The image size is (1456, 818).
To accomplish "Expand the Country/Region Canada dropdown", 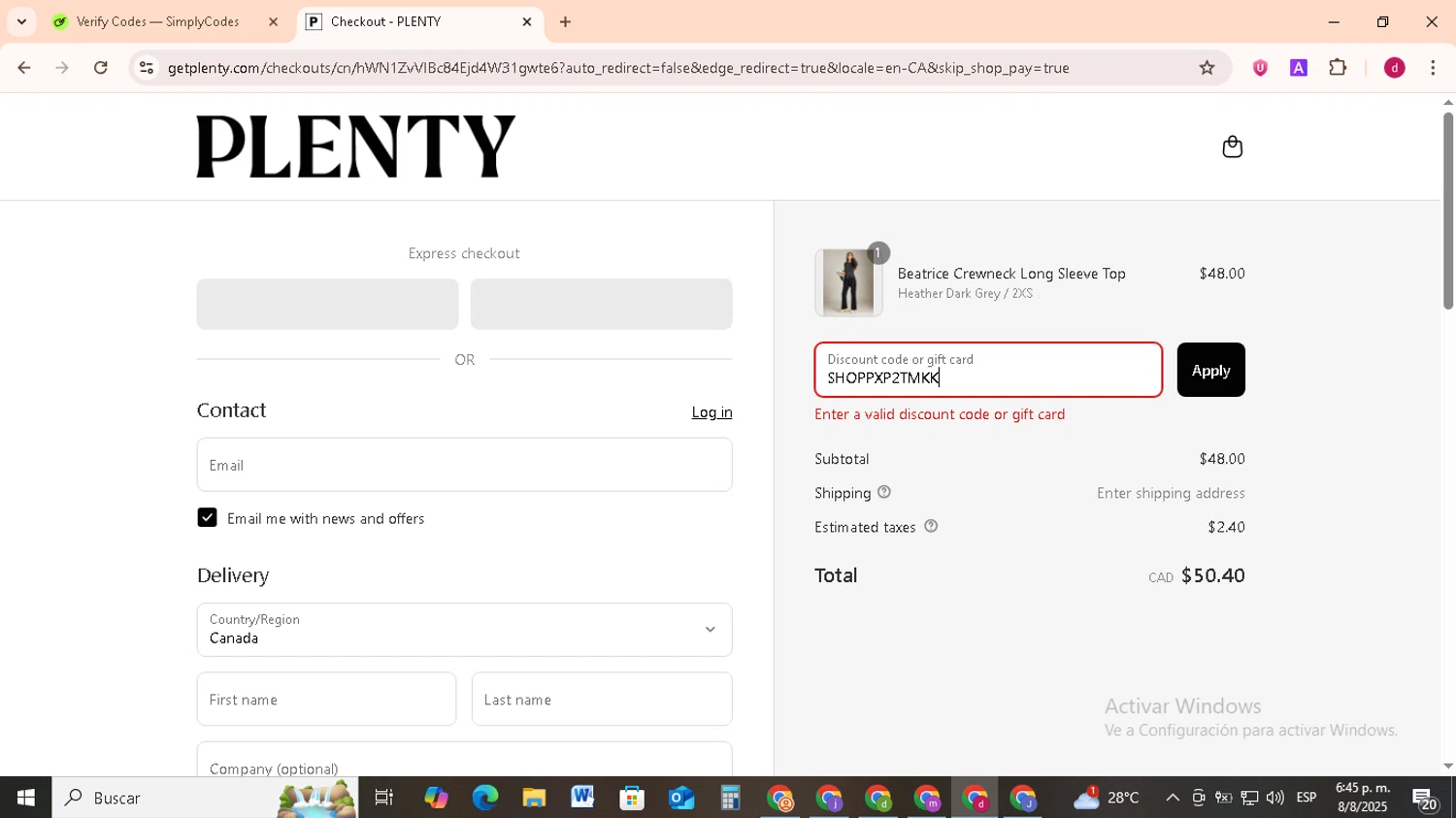I will point(464,629).
